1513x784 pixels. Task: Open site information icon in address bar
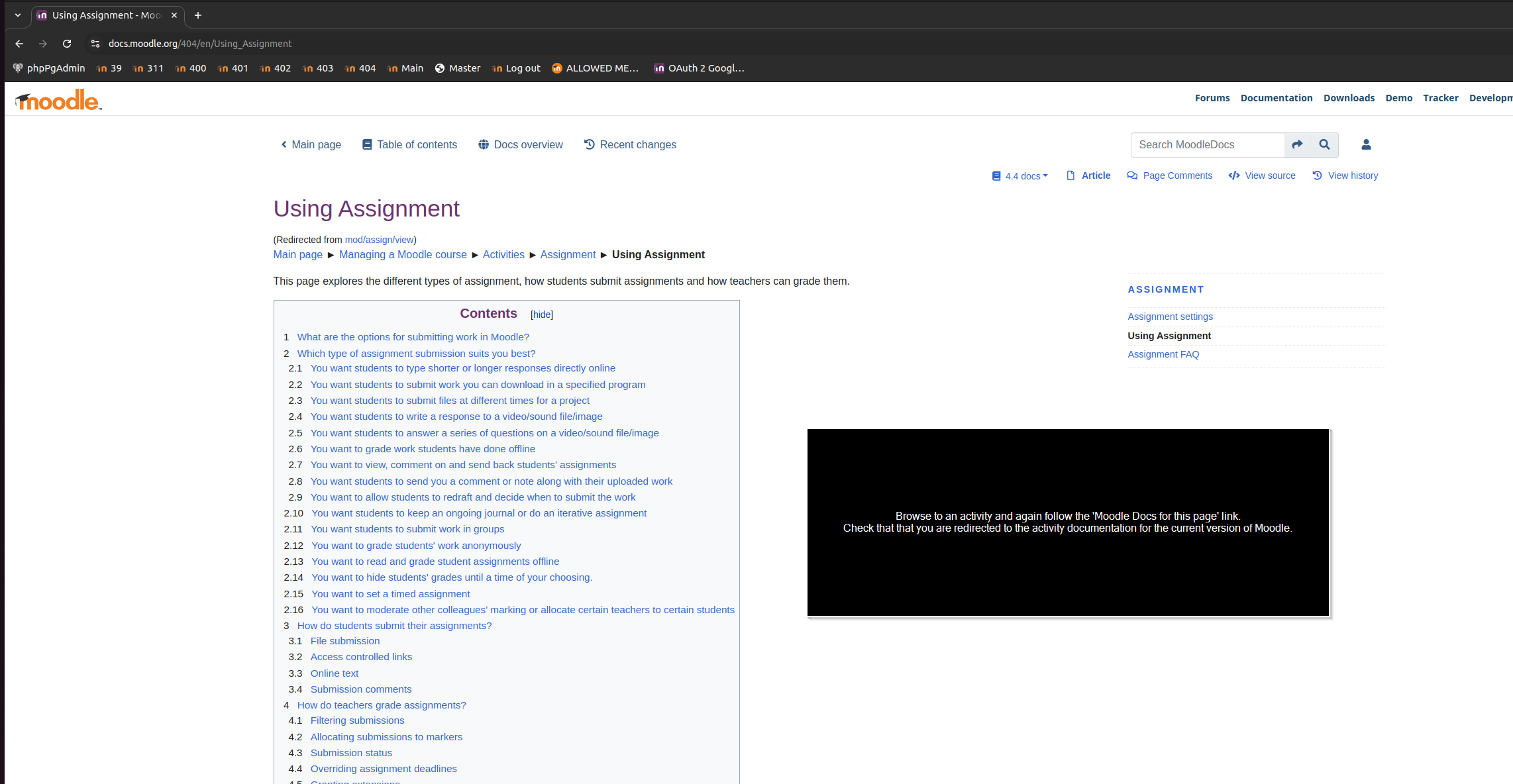tap(95, 44)
